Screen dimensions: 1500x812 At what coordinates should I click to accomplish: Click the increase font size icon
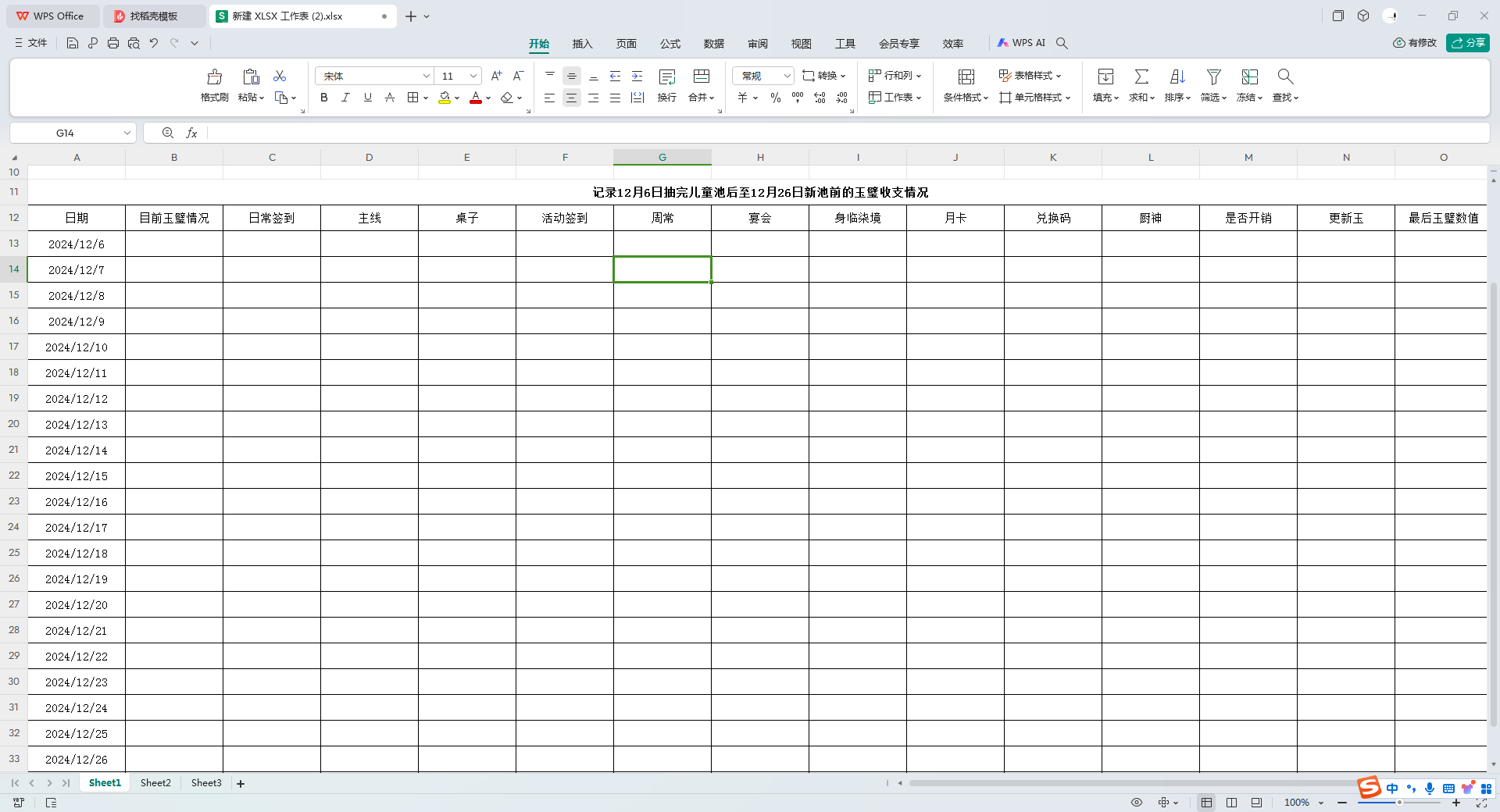pyautogui.click(x=496, y=76)
